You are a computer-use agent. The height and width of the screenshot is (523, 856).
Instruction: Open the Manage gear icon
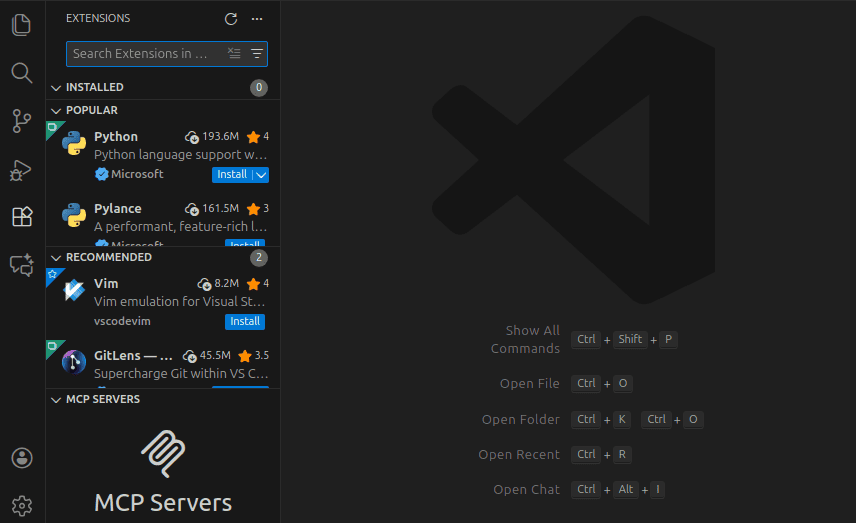[x=22, y=506]
